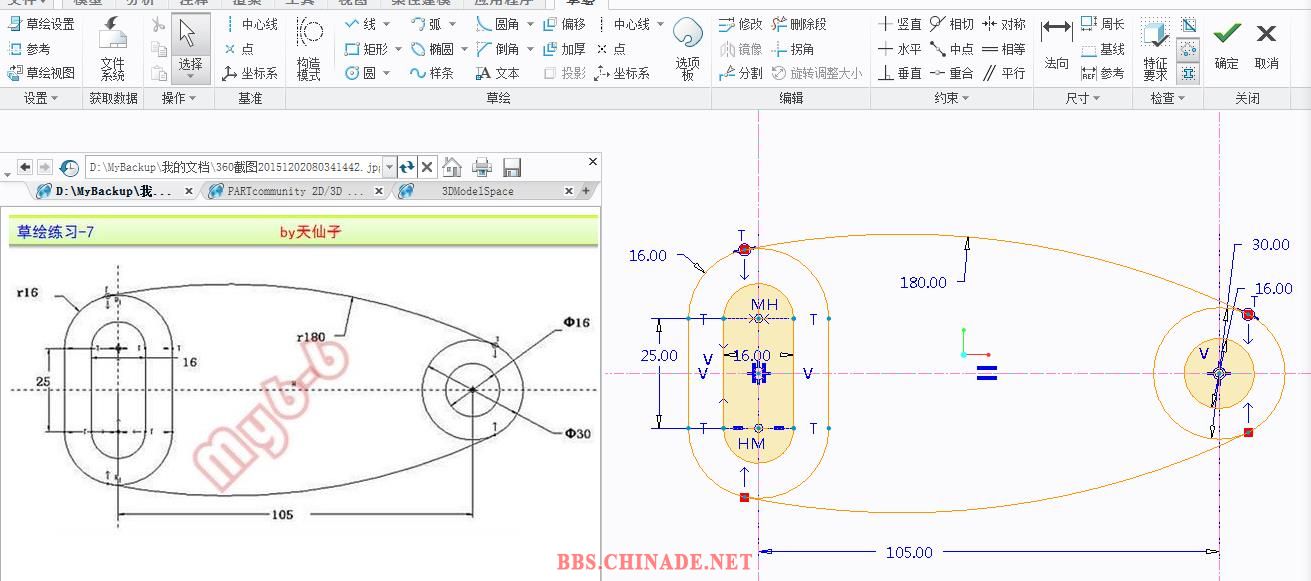The width and height of the screenshot is (1311, 581).
Task: Expand the 尺寸 group menu
Action: coord(1082,98)
